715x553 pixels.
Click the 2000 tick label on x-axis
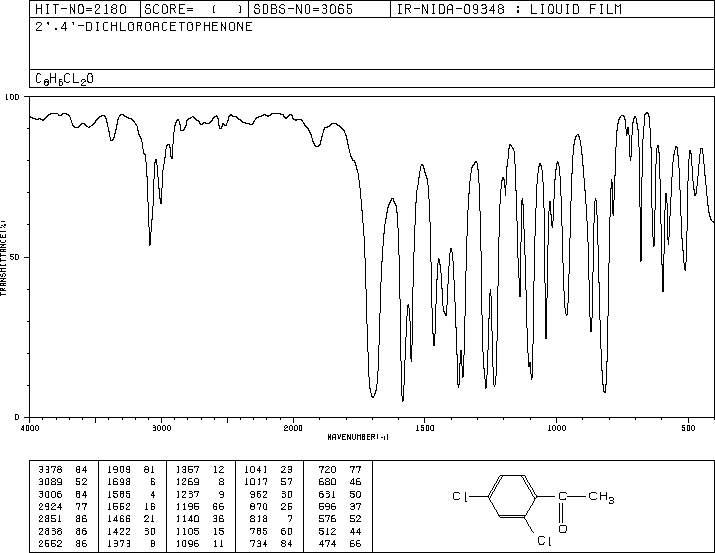coord(293,428)
